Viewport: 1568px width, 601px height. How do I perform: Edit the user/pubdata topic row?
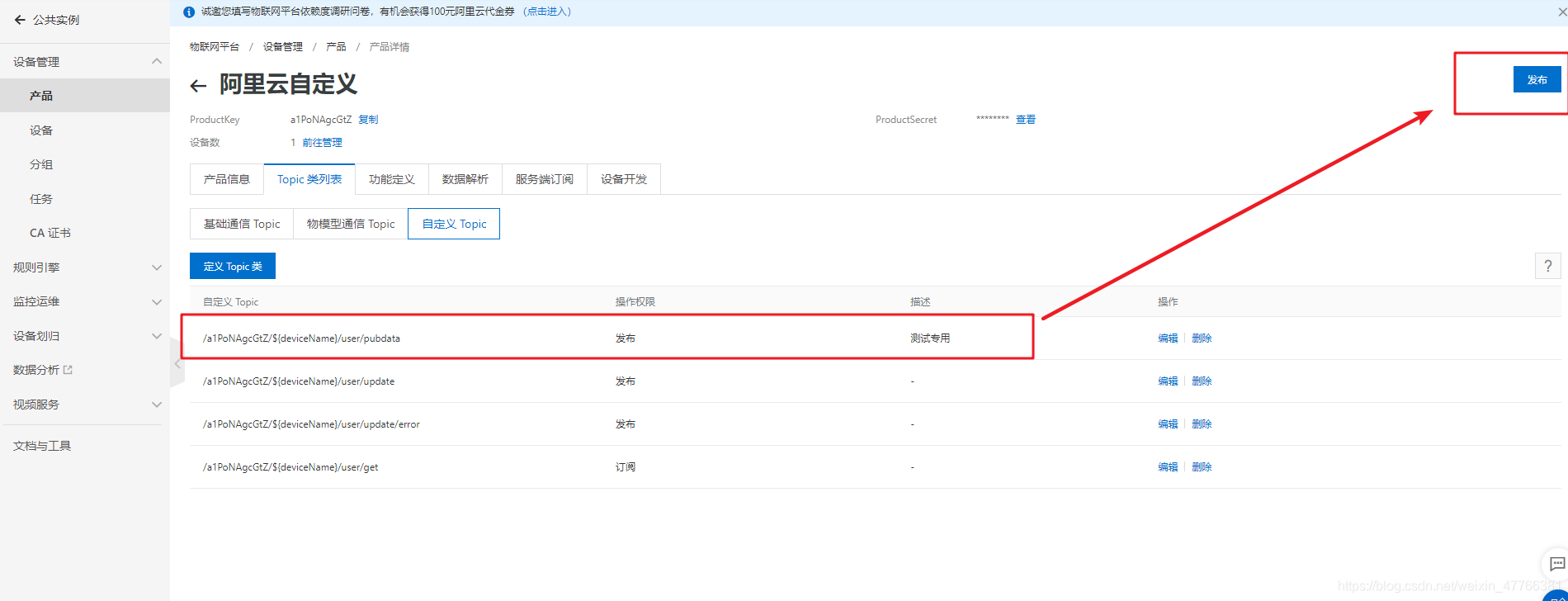(1168, 338)
